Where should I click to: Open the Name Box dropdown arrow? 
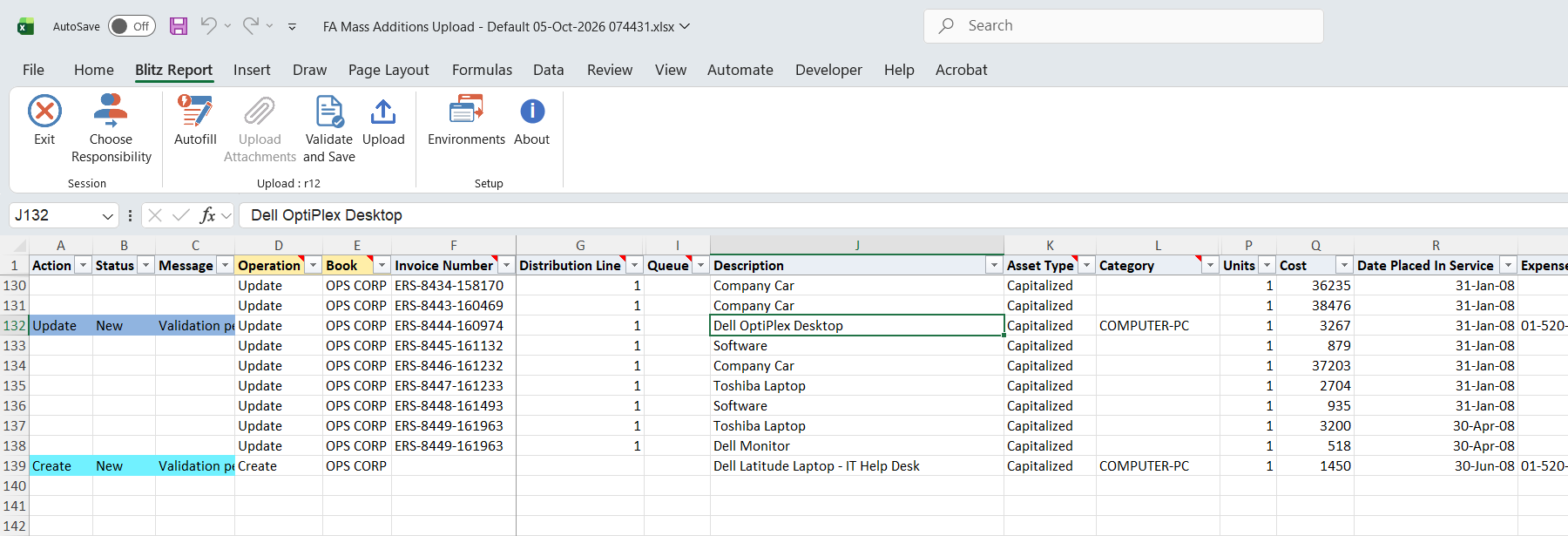pyautogui.click(x=108, y=216)
